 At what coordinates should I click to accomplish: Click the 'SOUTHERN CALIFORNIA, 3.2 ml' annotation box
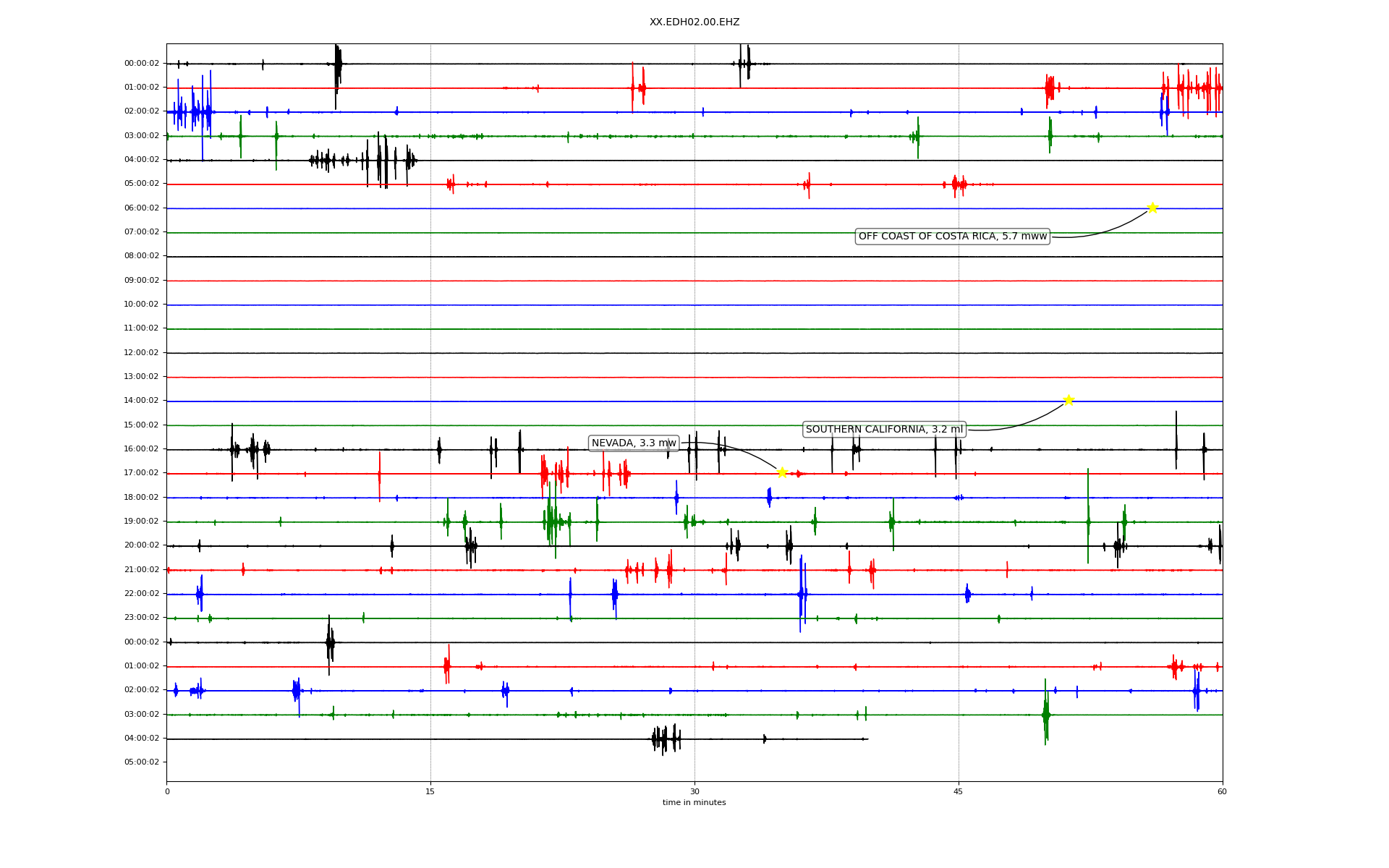(884, 430)
